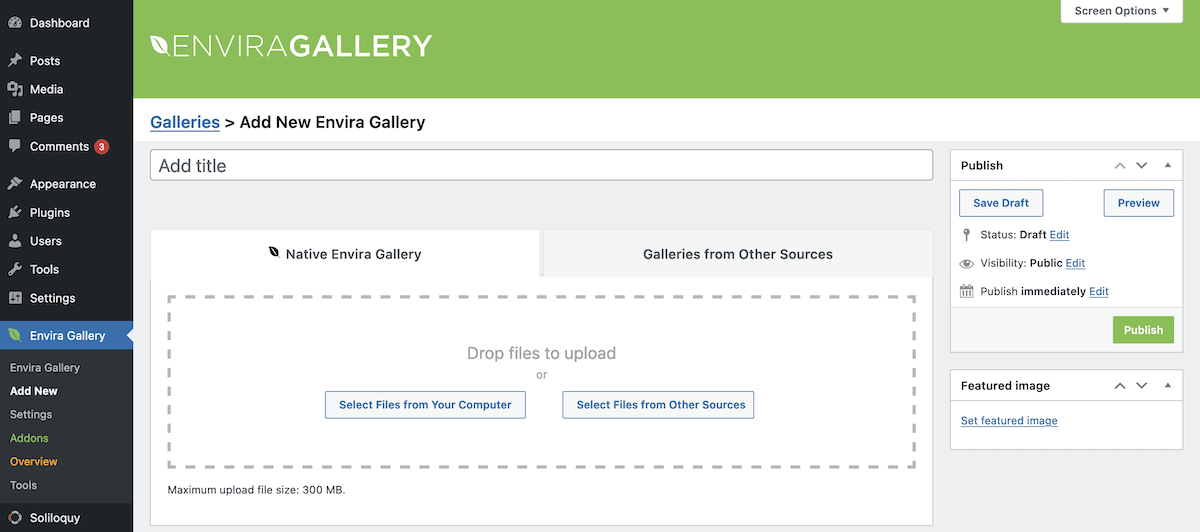This screenshot has height=532, width=1200.
Task: Open the Envira submenu Settings entry
Action: click(31, 414)
